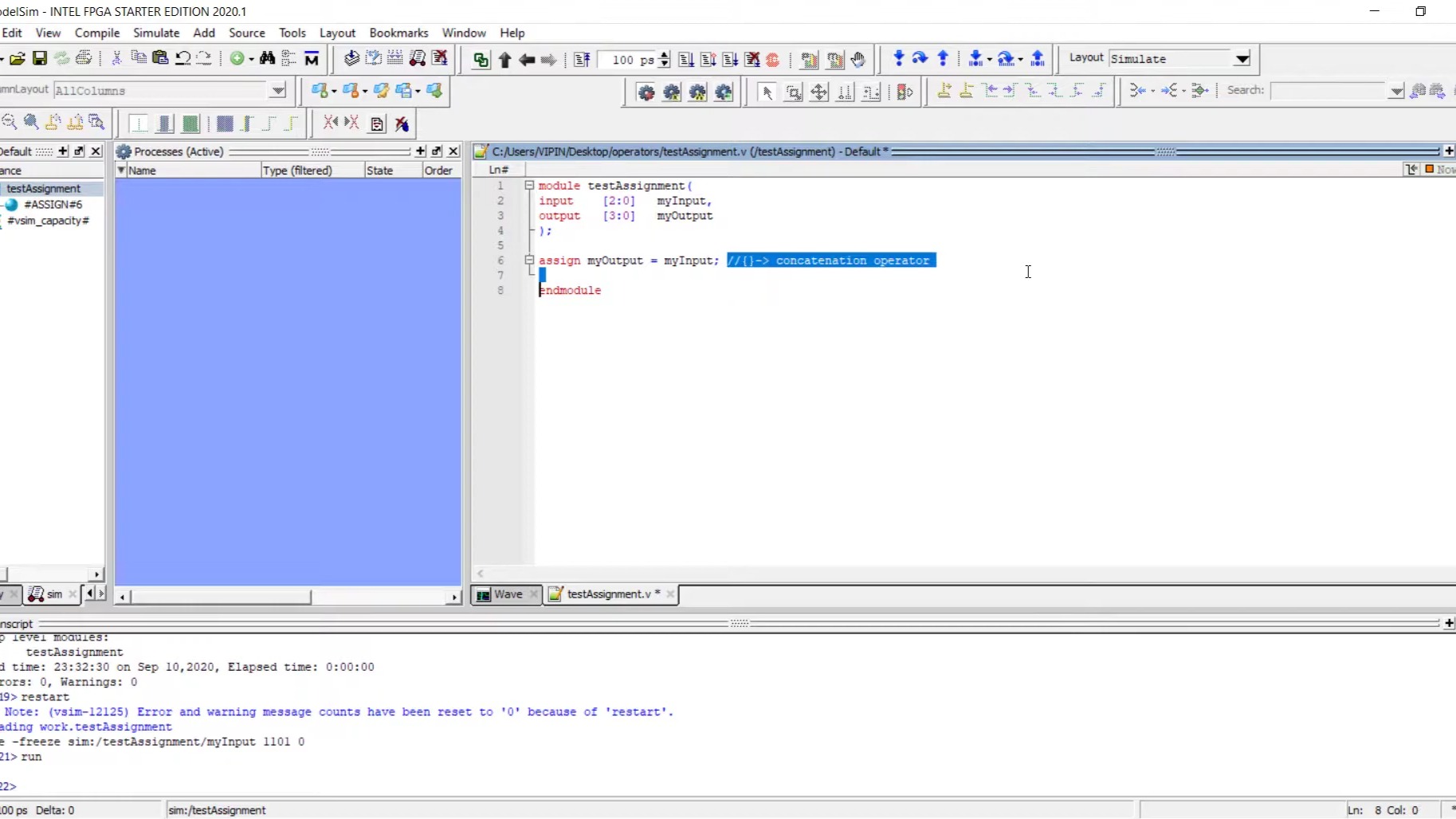Close the Wave tab

coord(534,594)
